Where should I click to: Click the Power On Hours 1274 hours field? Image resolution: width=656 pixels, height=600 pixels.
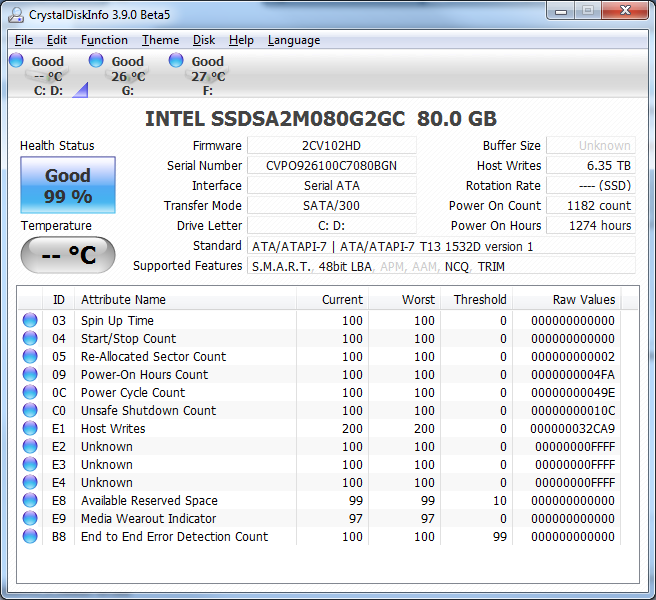[591, 226]
